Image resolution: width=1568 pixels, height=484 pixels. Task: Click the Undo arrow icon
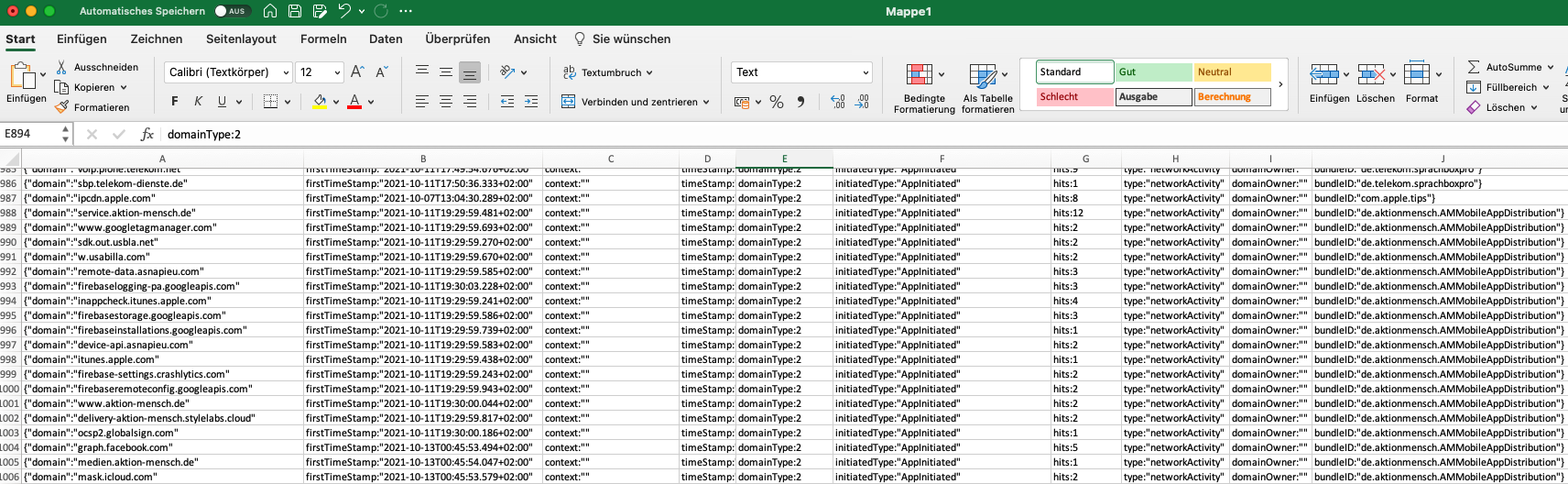(344, 11)
